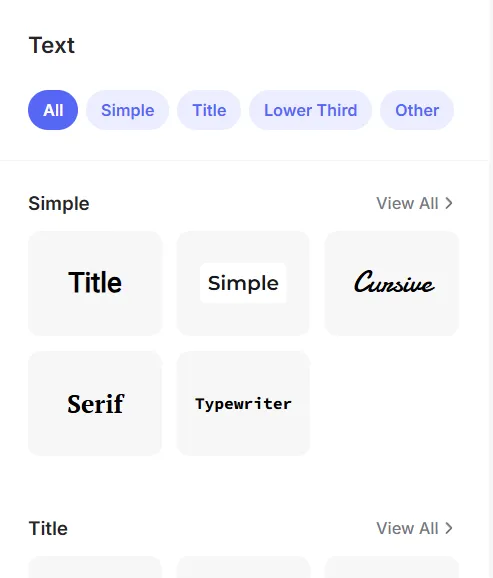Click the Simple section heading
493x578 pixels.
pos(59,203)
